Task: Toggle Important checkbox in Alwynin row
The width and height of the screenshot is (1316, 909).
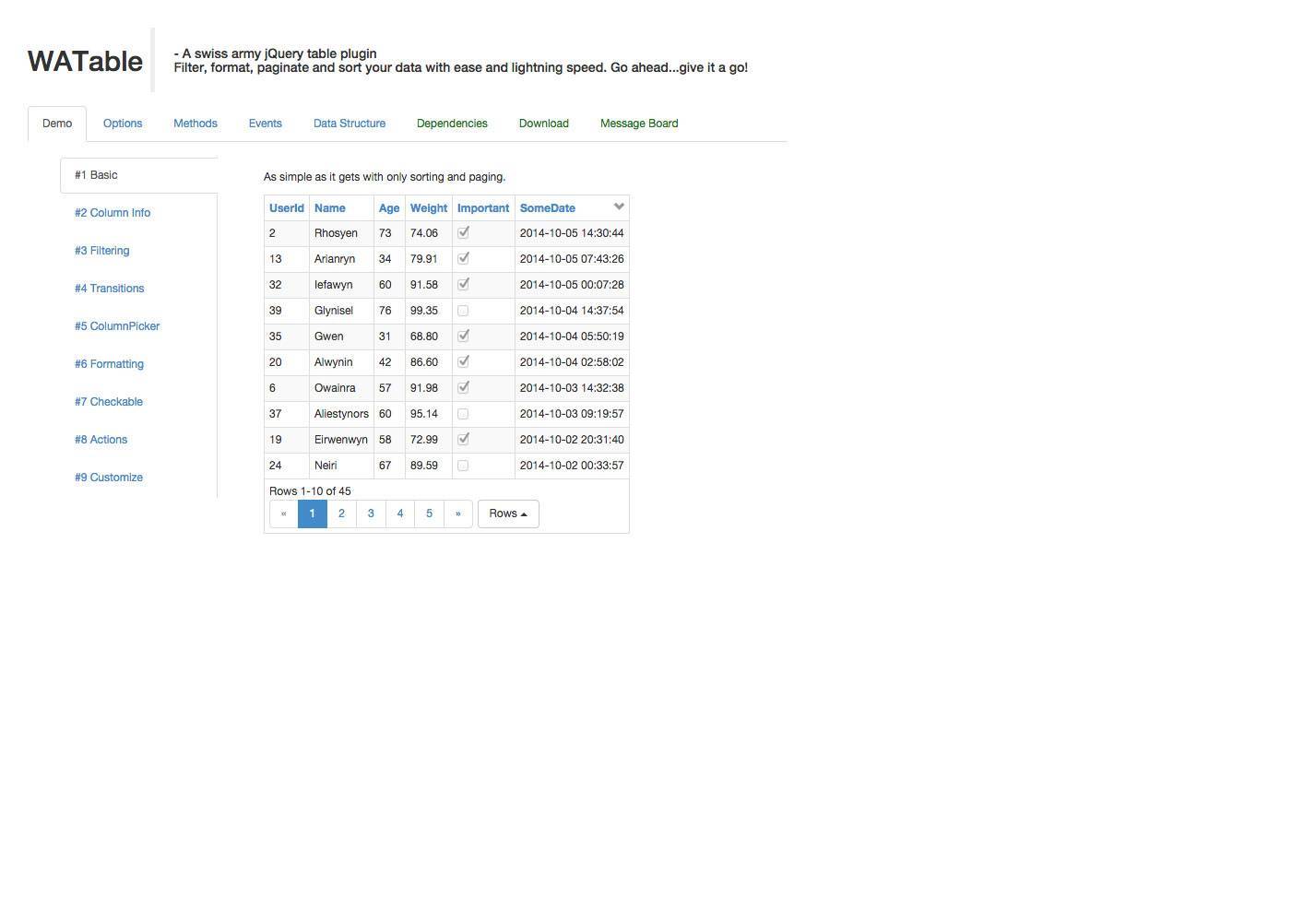Action: click(x=463, y=362)
